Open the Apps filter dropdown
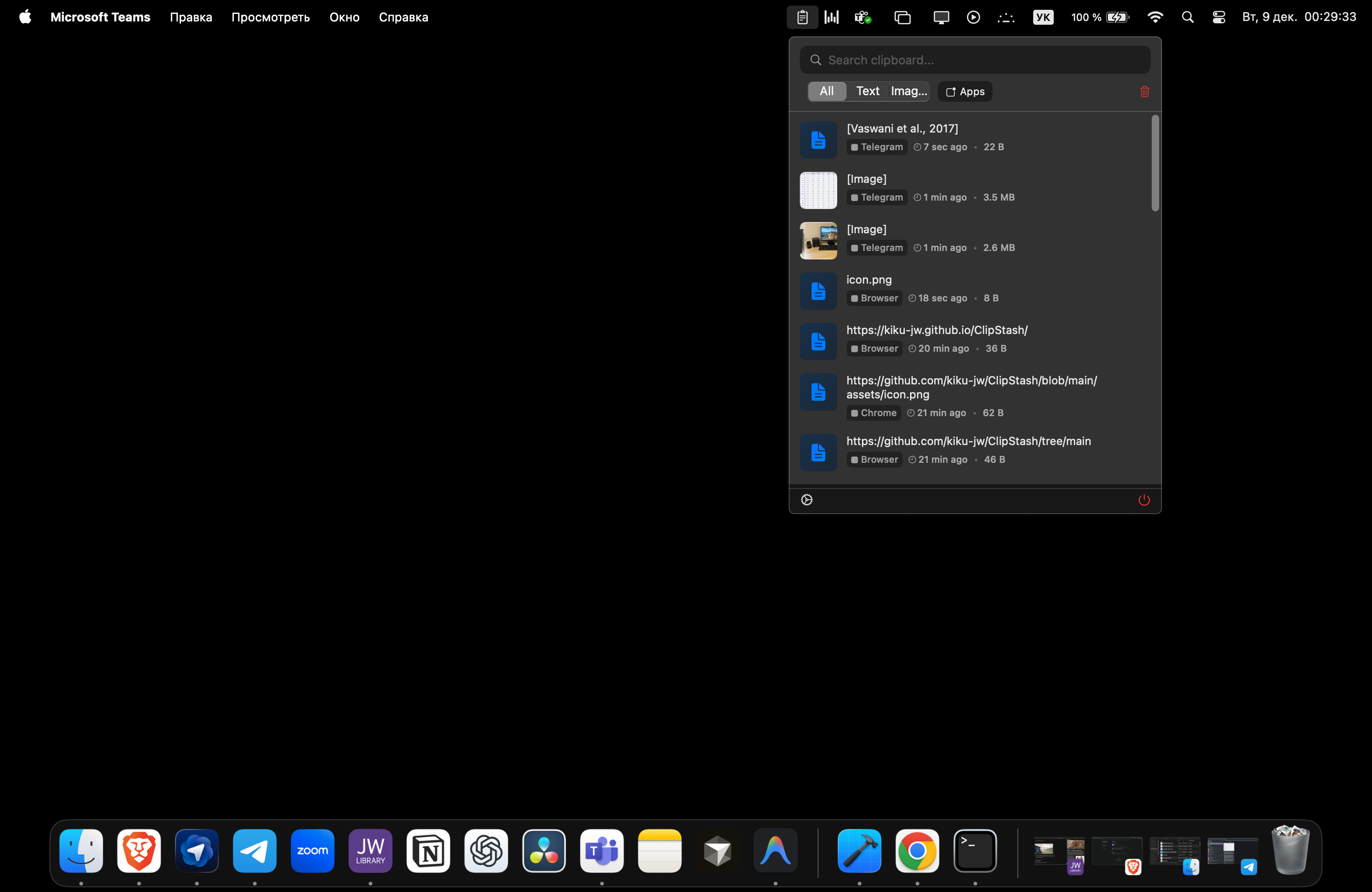Viewport: 1372px width, 892px height. pos(965,91)
